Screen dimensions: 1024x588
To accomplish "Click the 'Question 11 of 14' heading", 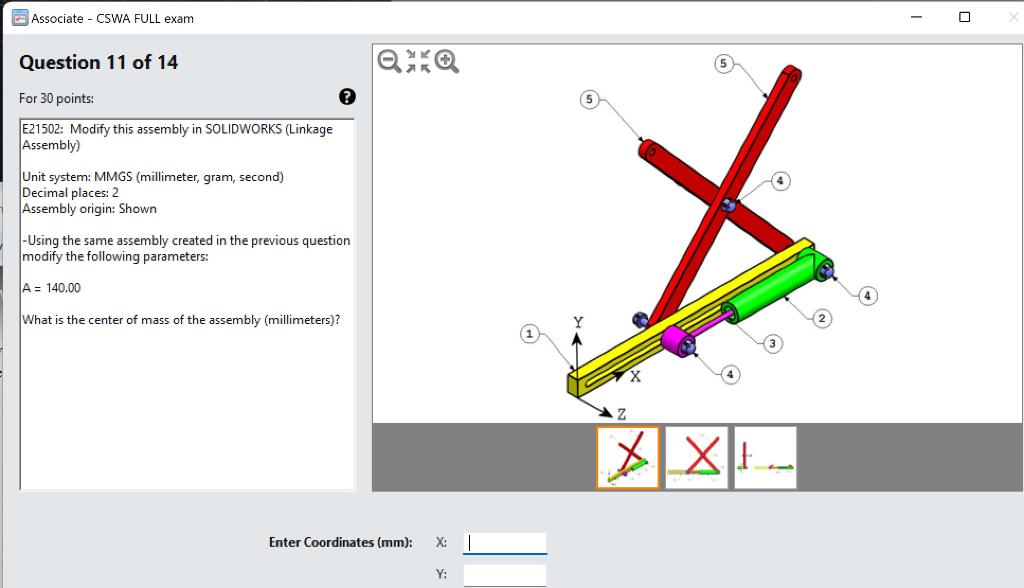I will click(99, 62).
